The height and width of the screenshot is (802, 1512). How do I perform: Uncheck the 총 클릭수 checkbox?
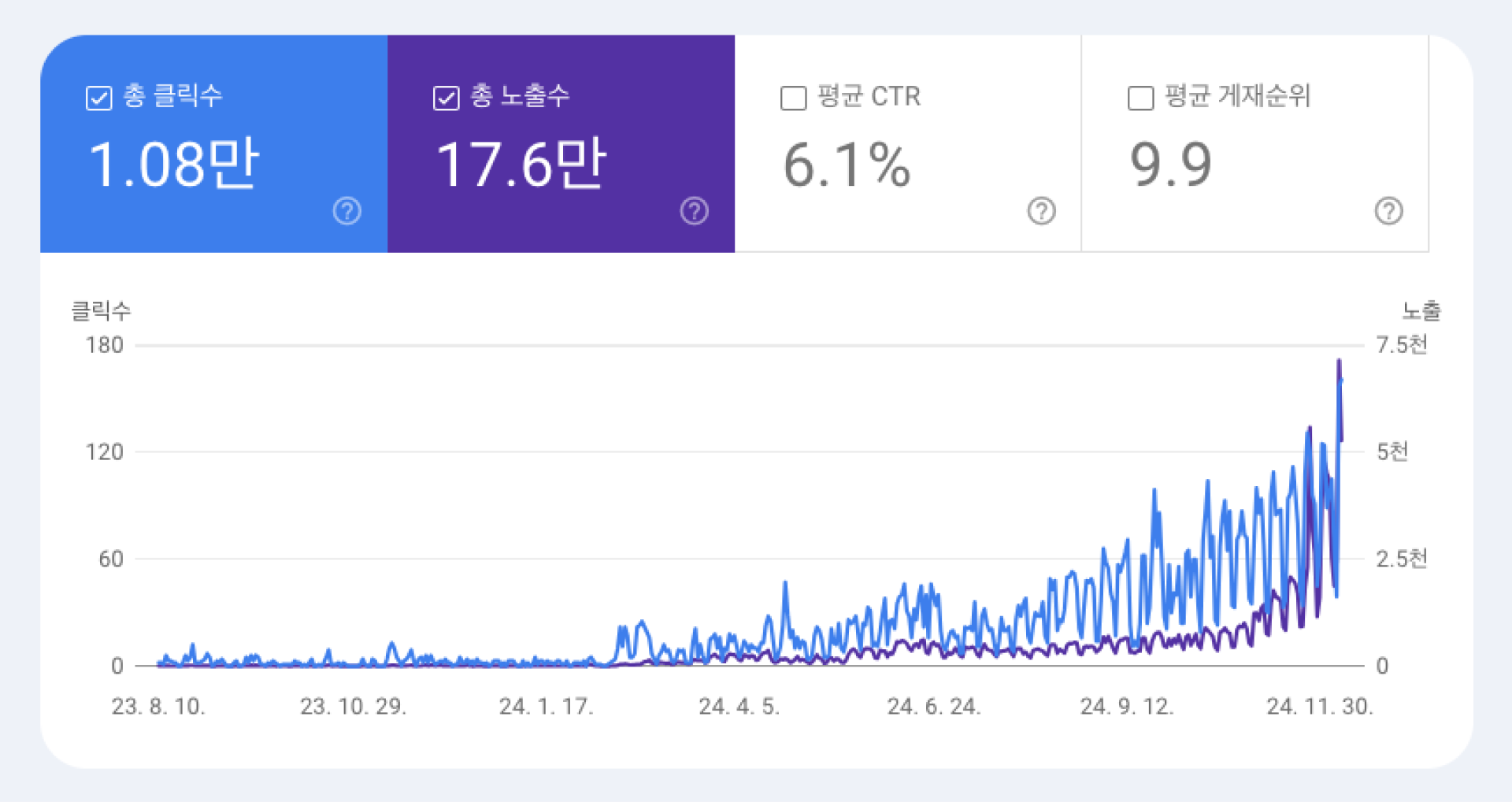click(99, 98)
